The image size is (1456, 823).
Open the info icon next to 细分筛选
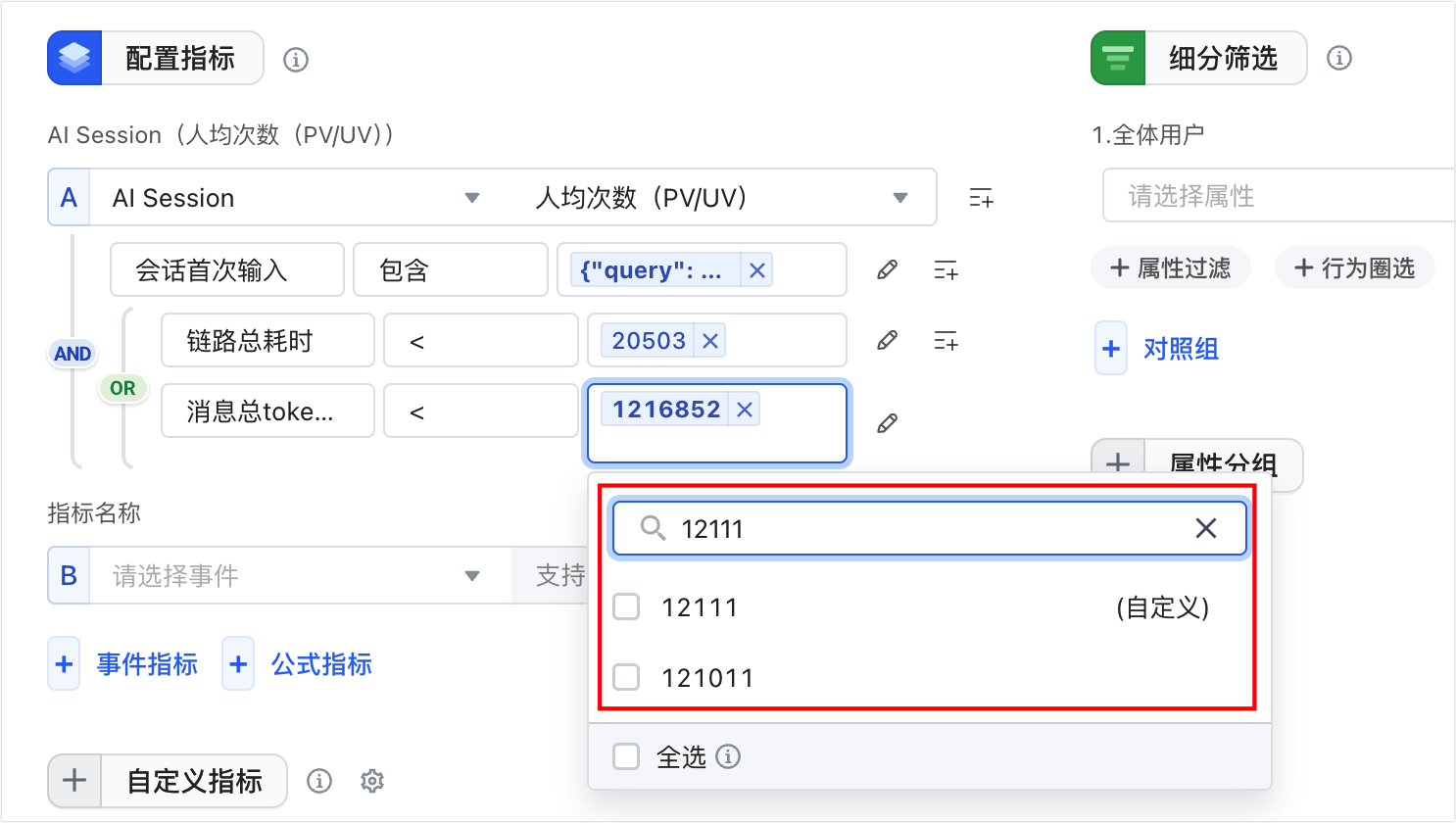(1339, 58)
